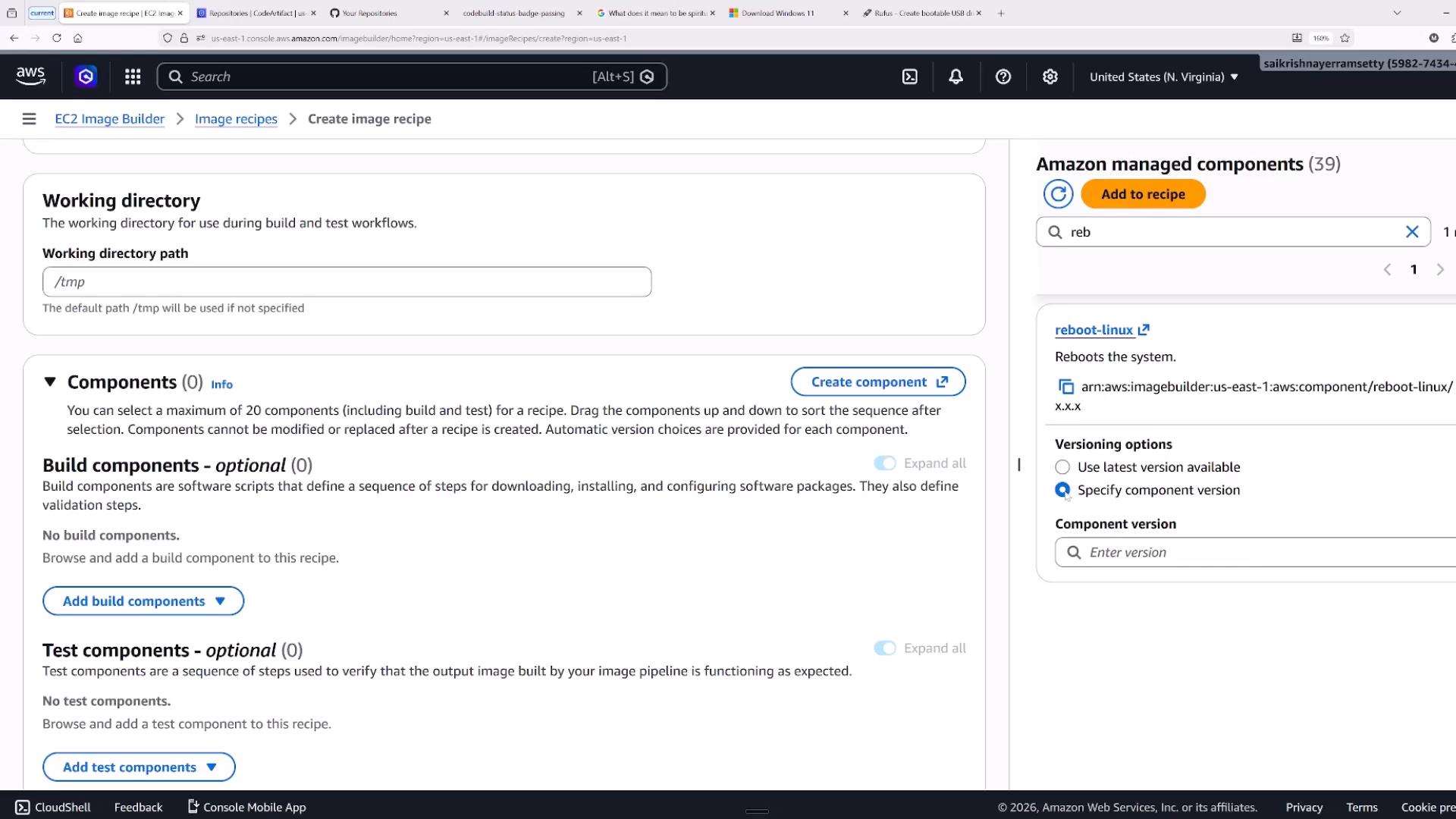Open the United States (N. Virginia) region selector
The image size is (1456, 819).
pyautogui.click(x=1163, y=77)
